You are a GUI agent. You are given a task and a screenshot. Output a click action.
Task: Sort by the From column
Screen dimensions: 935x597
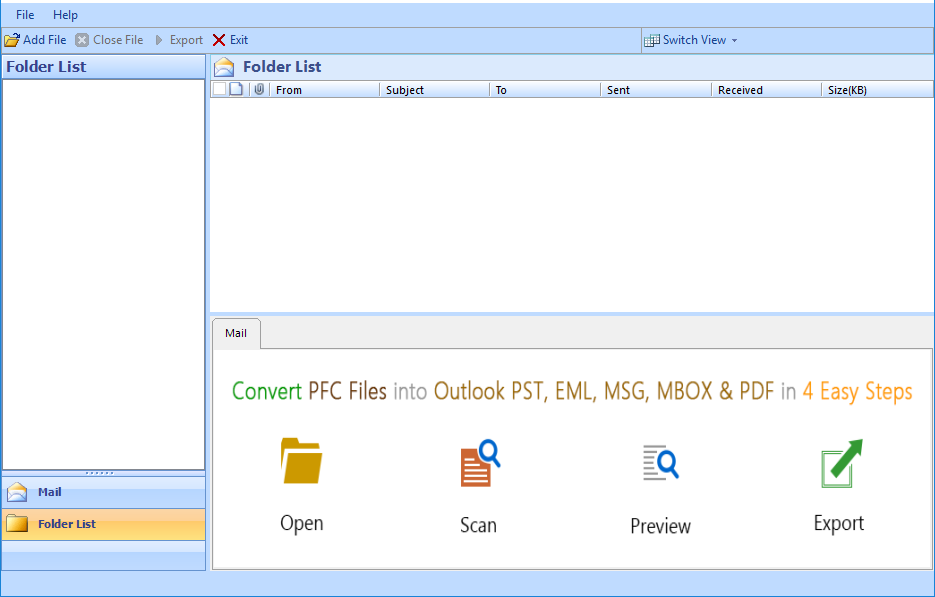[324, 90]
